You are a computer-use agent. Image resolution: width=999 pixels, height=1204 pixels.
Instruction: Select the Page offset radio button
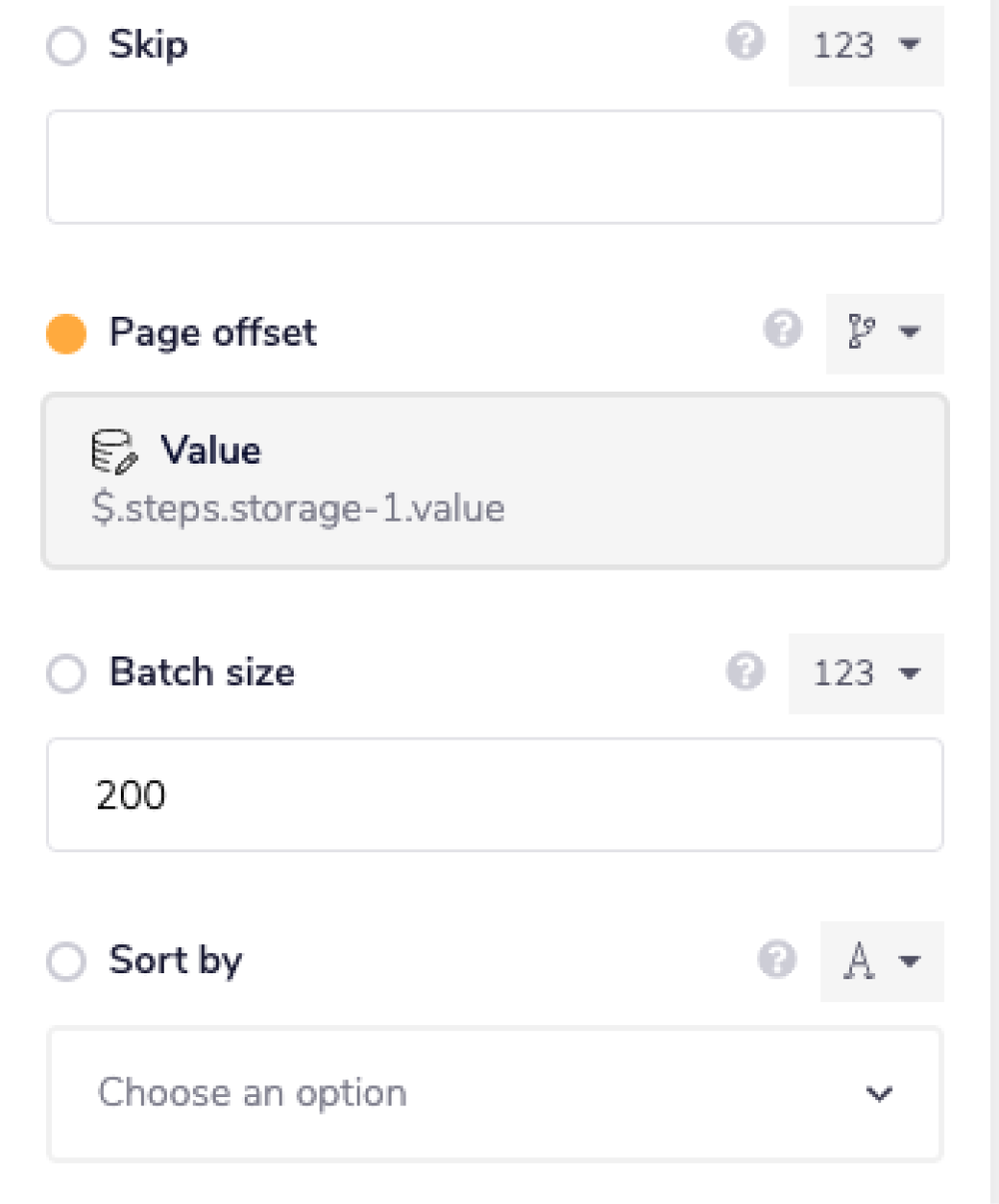point(65,332)
